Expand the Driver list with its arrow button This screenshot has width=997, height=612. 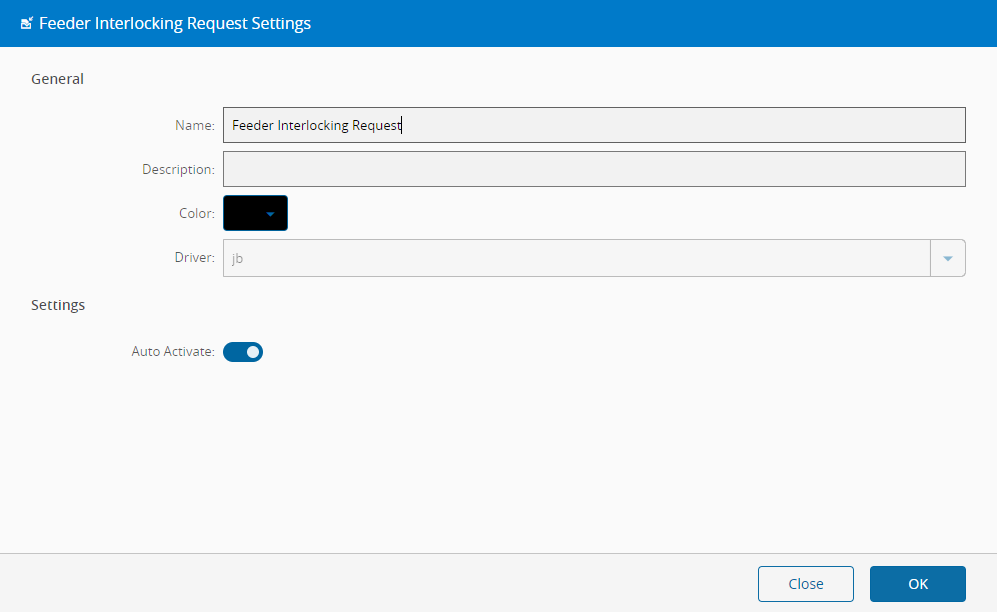tap(947, 258)
